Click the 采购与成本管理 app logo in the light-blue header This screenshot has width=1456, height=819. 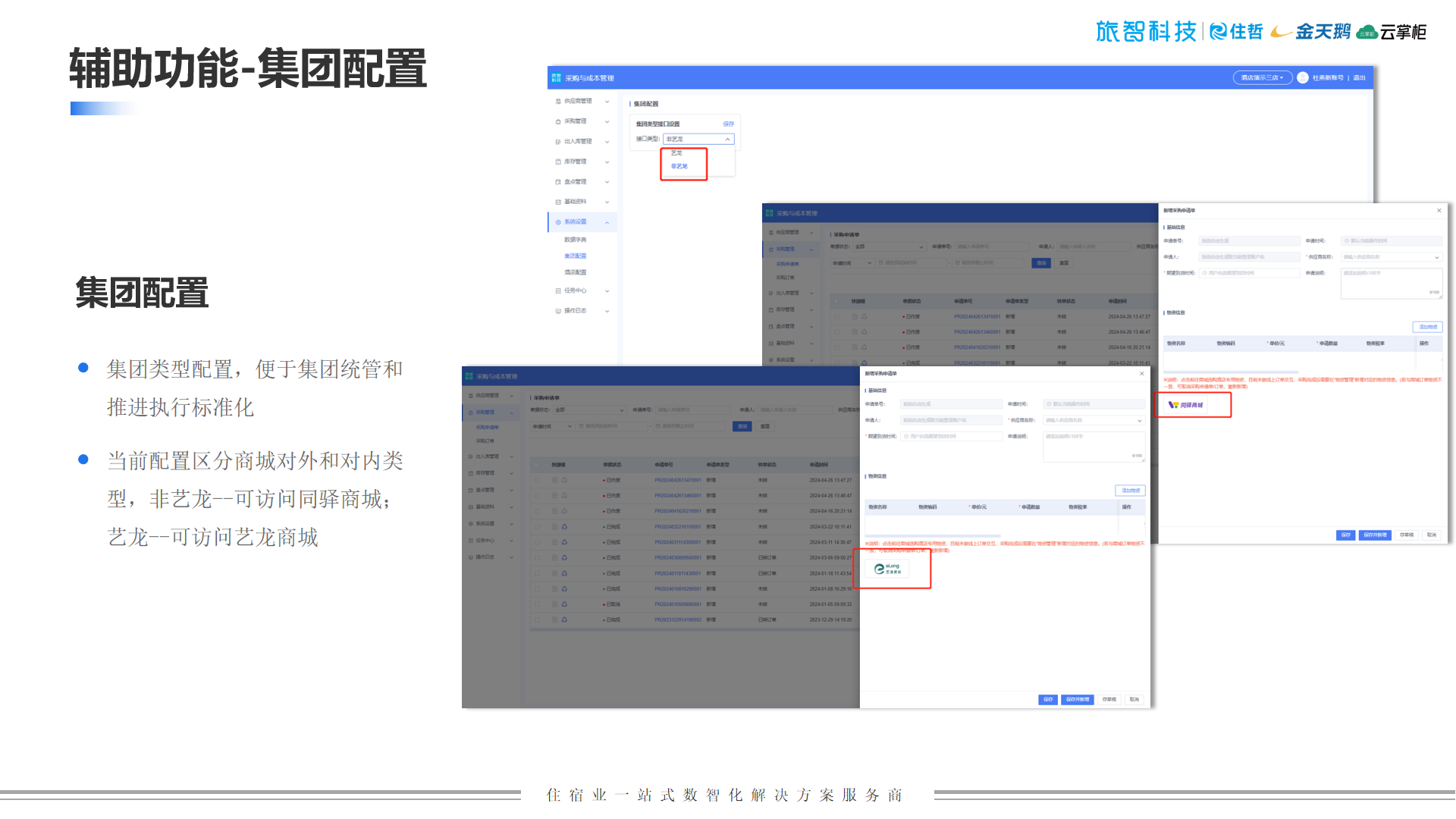(557, 78)
